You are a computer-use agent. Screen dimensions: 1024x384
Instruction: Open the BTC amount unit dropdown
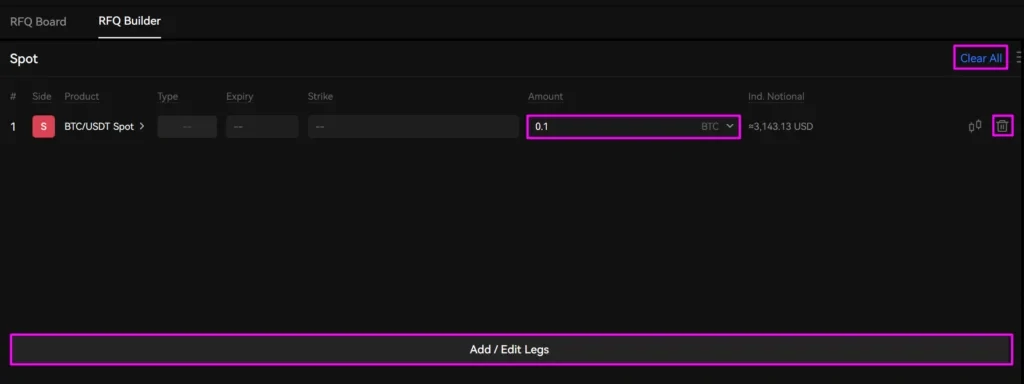[718, 127]
